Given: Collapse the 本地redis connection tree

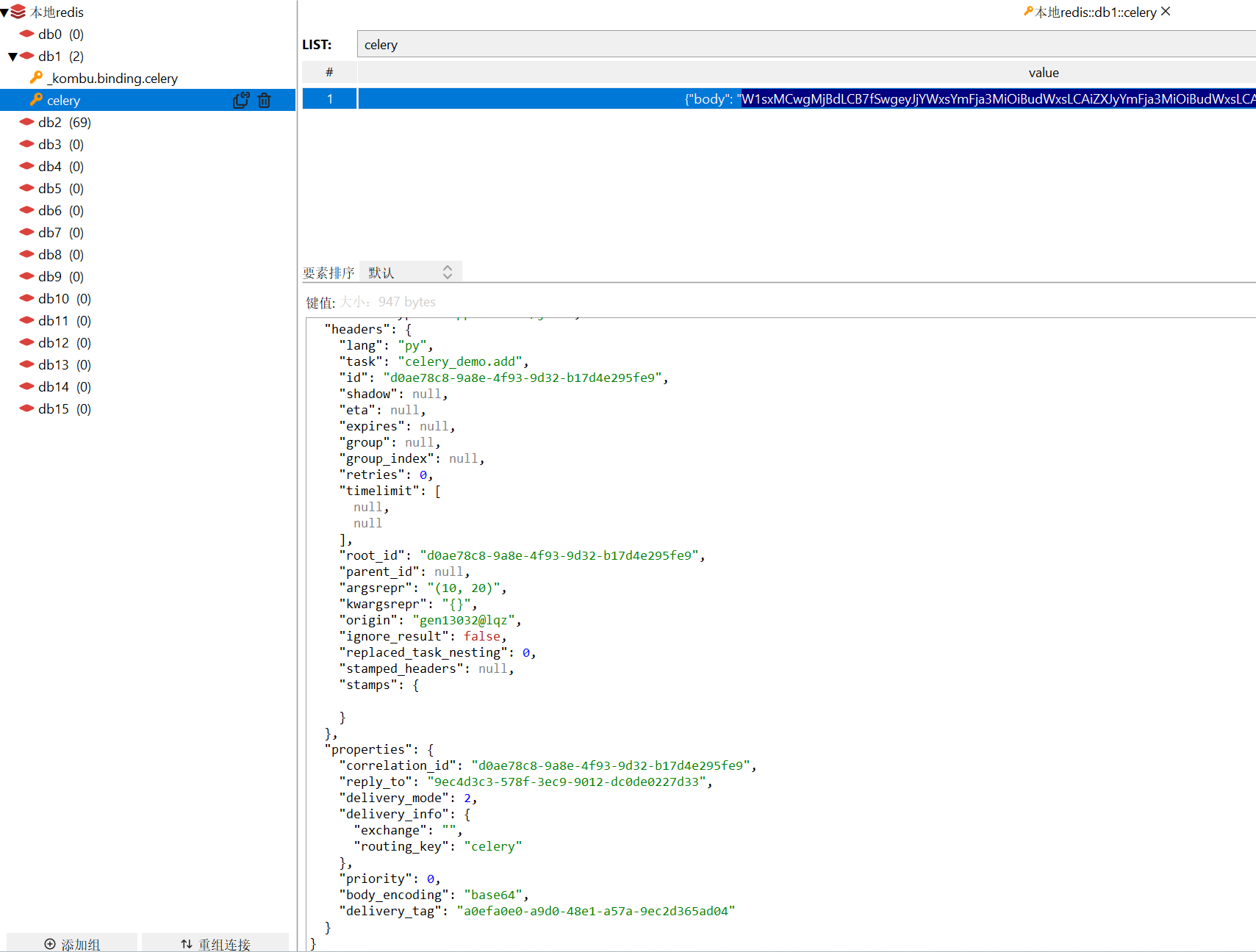Looking at the screenshot, I should tap(4, 12).
